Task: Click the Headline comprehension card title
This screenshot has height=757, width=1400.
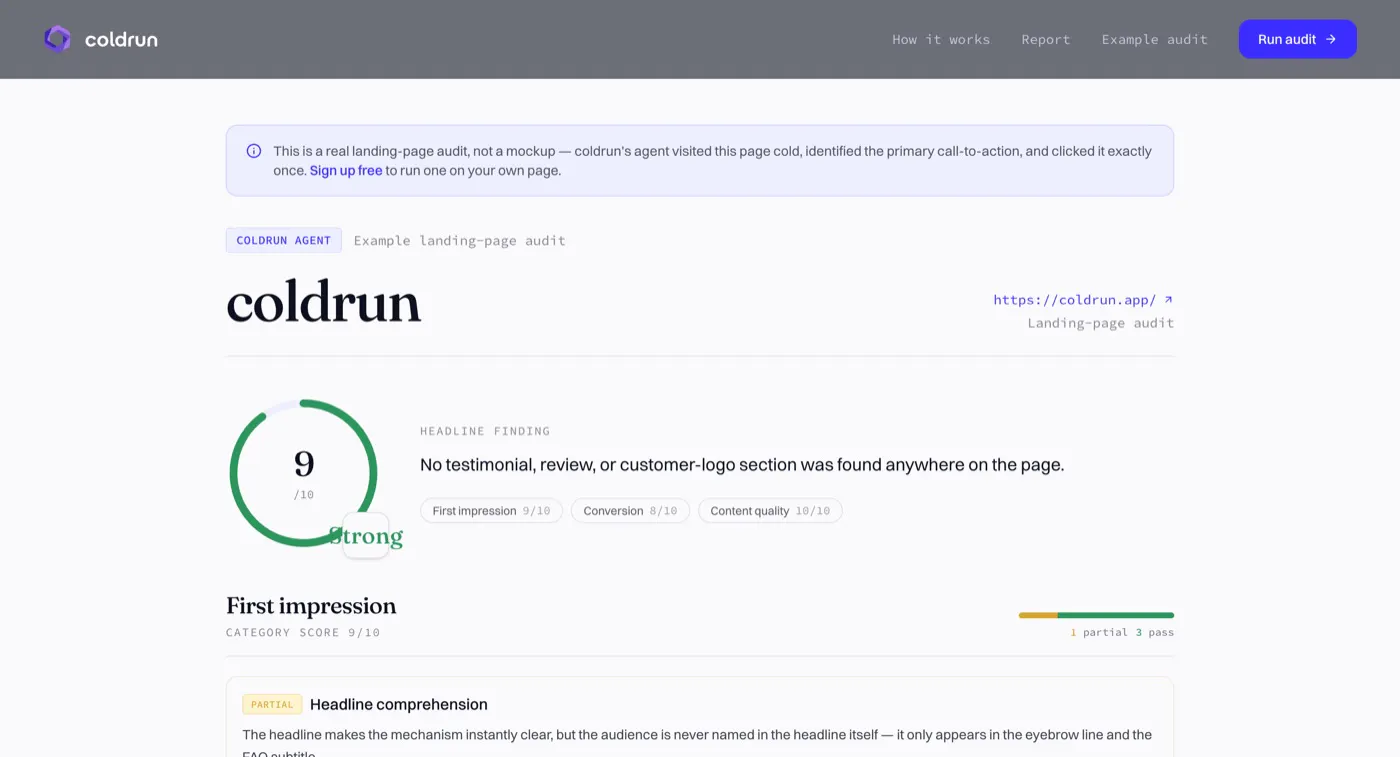Action: (399, 705)
